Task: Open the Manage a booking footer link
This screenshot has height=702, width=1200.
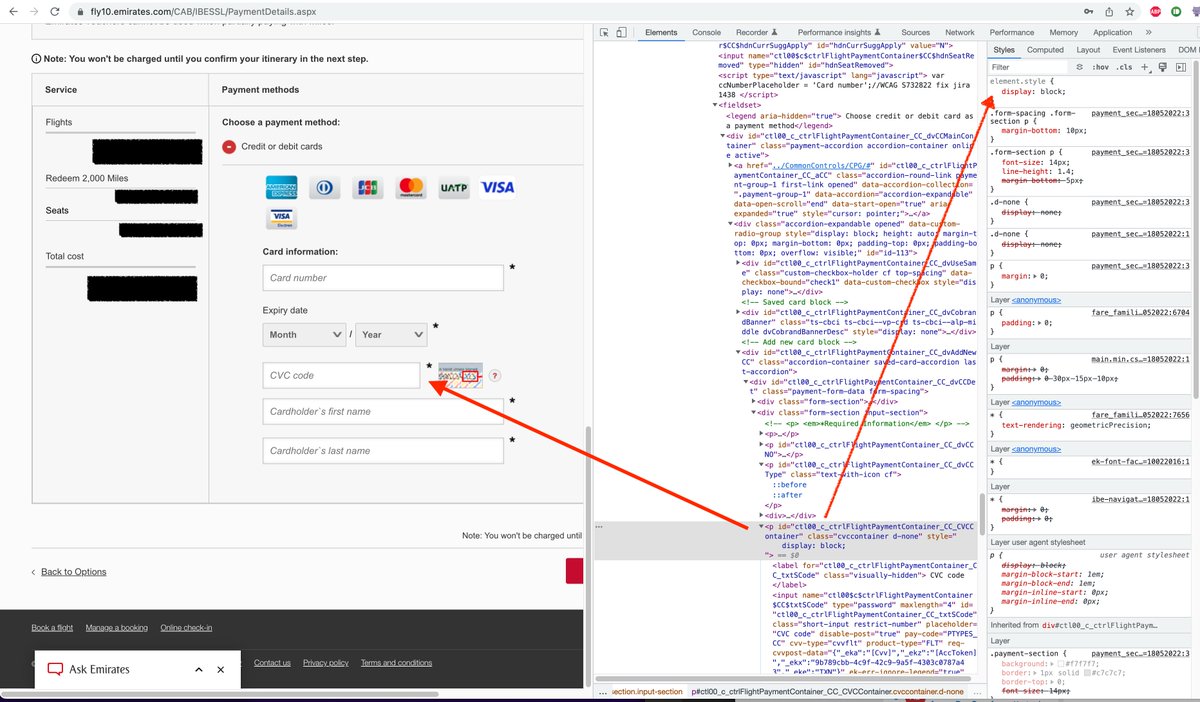Action: pyautogui.click(x=117, y=628)
